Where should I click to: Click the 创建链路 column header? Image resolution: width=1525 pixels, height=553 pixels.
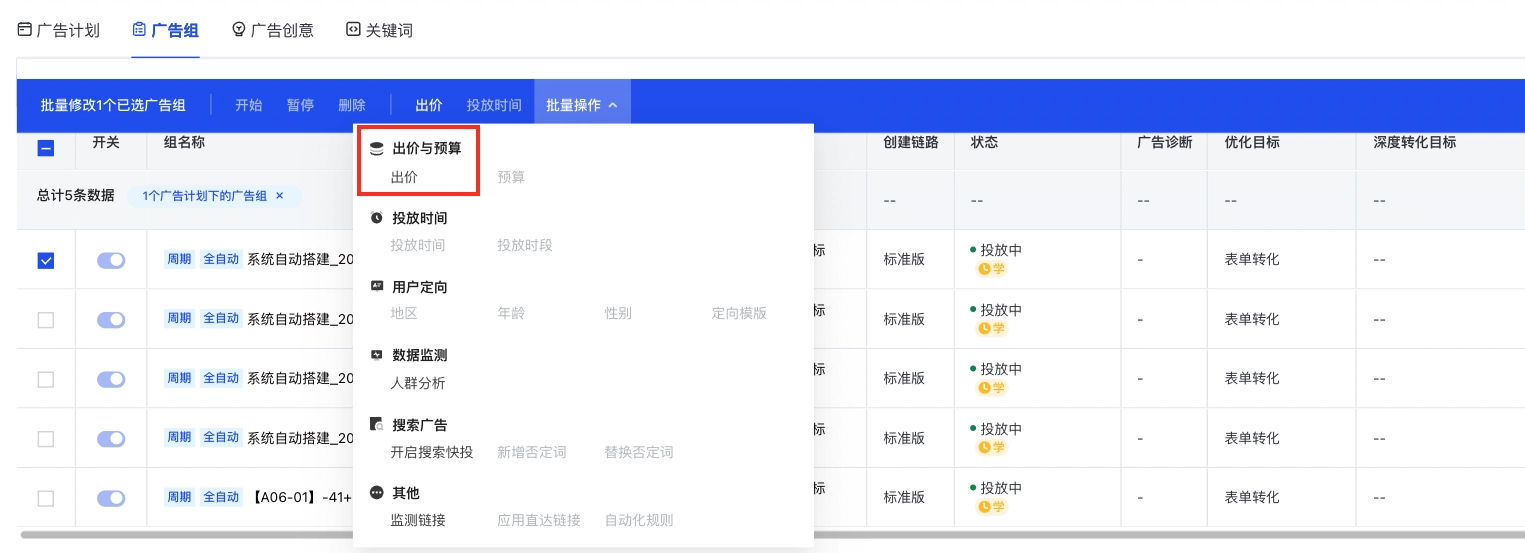pyautogui.click(x=911, y=142)
